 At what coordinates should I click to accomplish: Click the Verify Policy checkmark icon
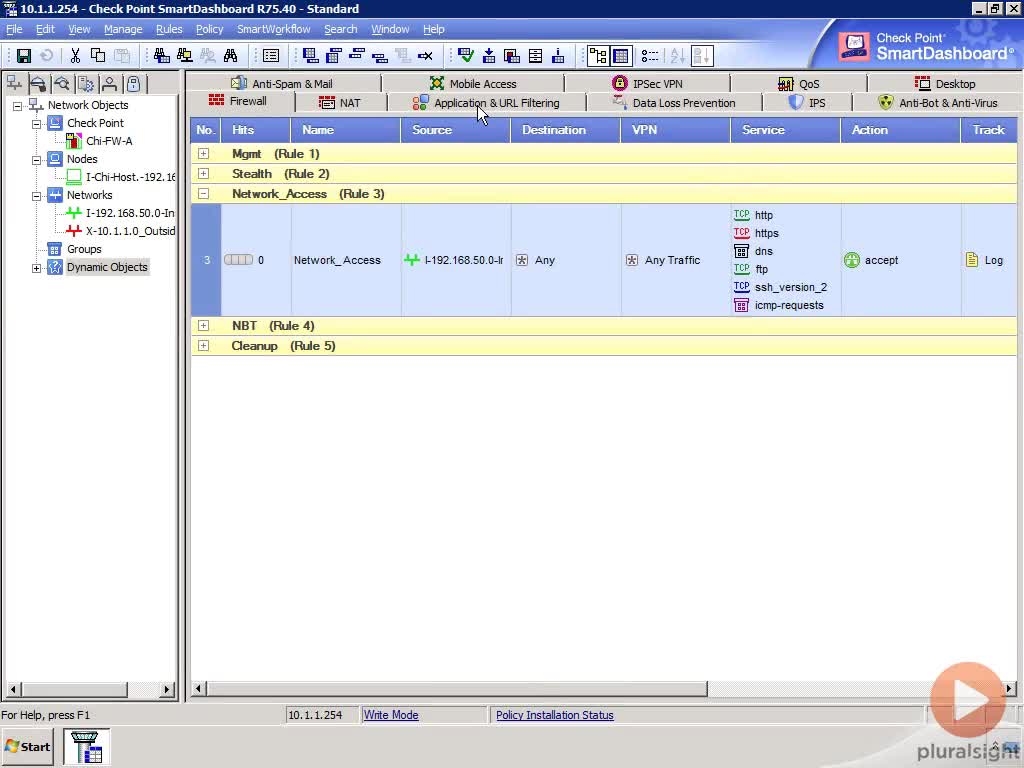click(466, 56)
